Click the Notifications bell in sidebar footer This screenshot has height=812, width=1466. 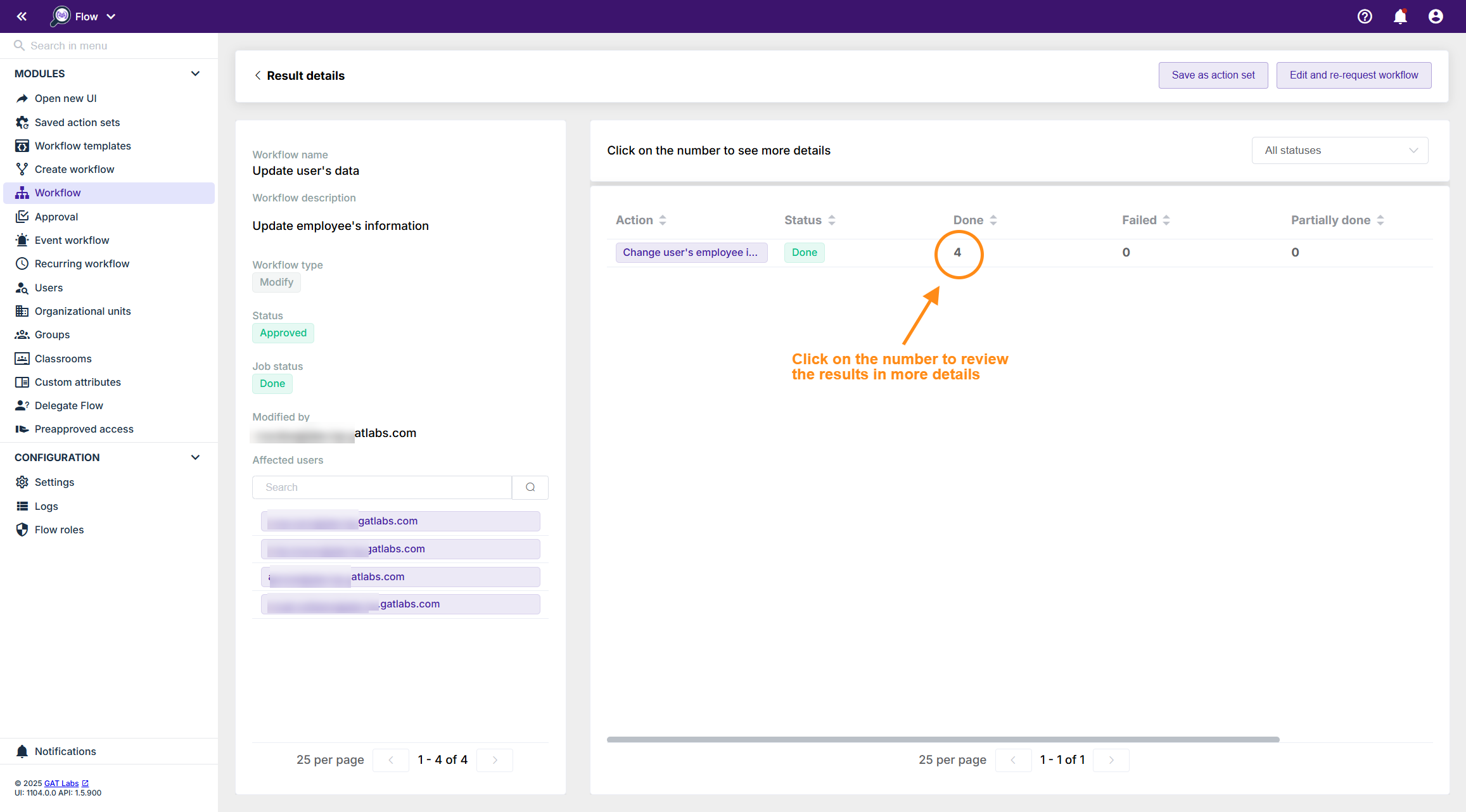coord(22,751)
